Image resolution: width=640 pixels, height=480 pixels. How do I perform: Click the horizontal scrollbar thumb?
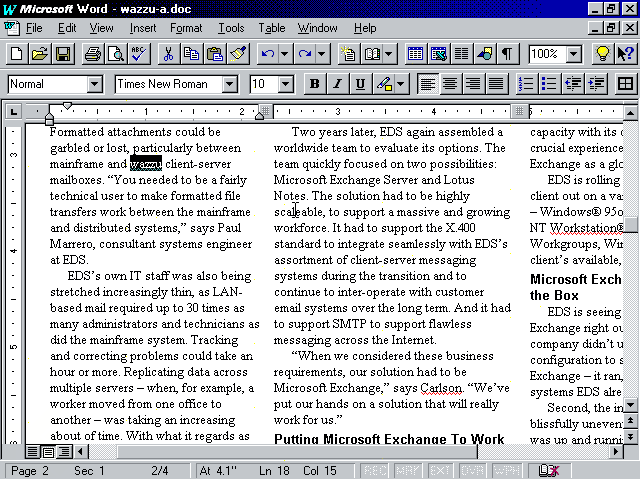[x=297, y=451]
